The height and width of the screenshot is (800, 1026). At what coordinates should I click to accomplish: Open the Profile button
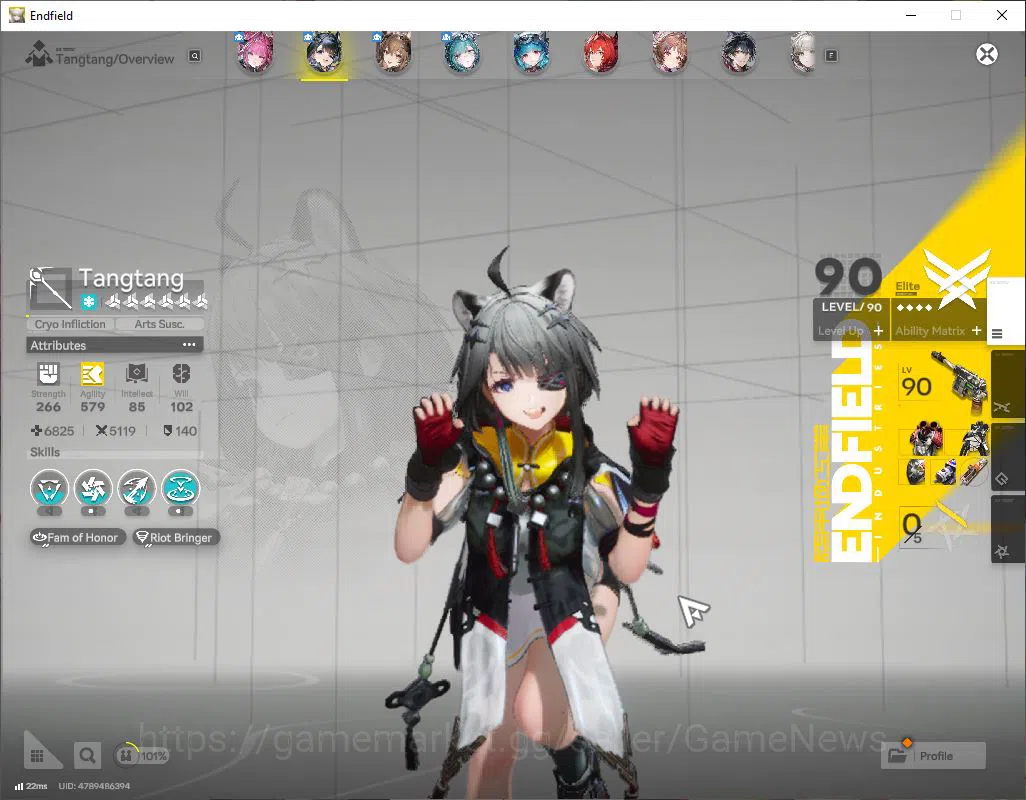(x=934, y=756)
